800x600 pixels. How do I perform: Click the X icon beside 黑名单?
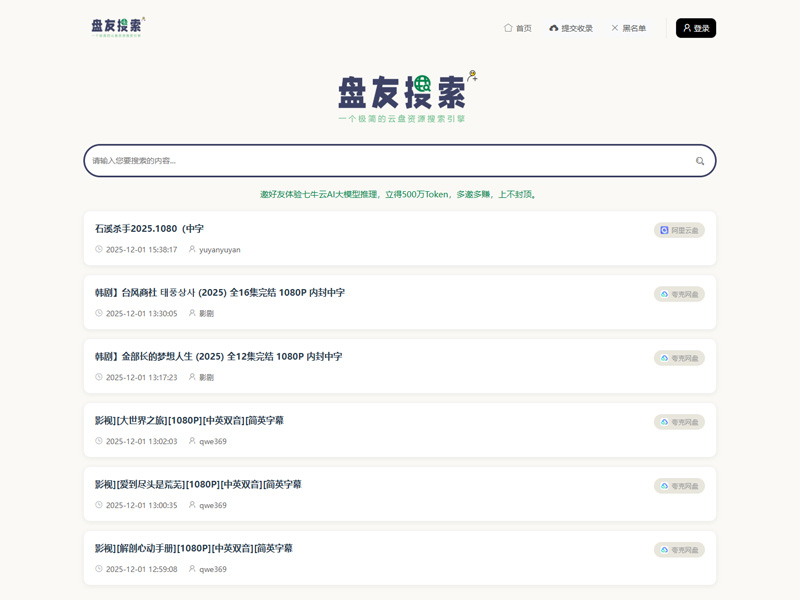click(x=616, y=28)
